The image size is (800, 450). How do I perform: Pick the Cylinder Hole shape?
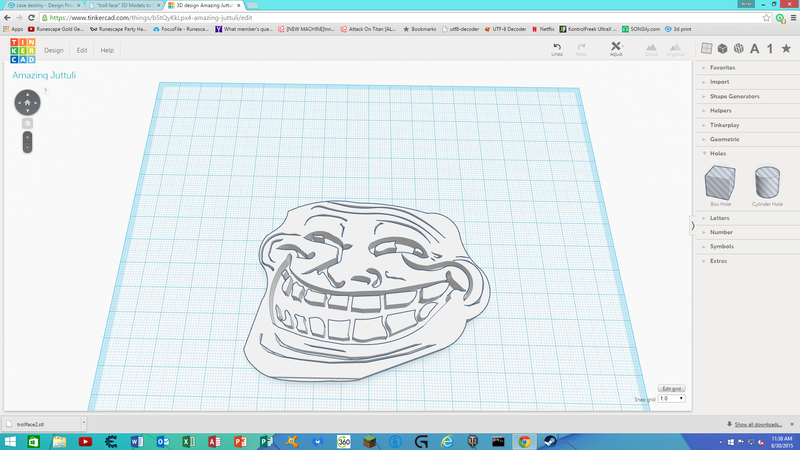(767, 186)
